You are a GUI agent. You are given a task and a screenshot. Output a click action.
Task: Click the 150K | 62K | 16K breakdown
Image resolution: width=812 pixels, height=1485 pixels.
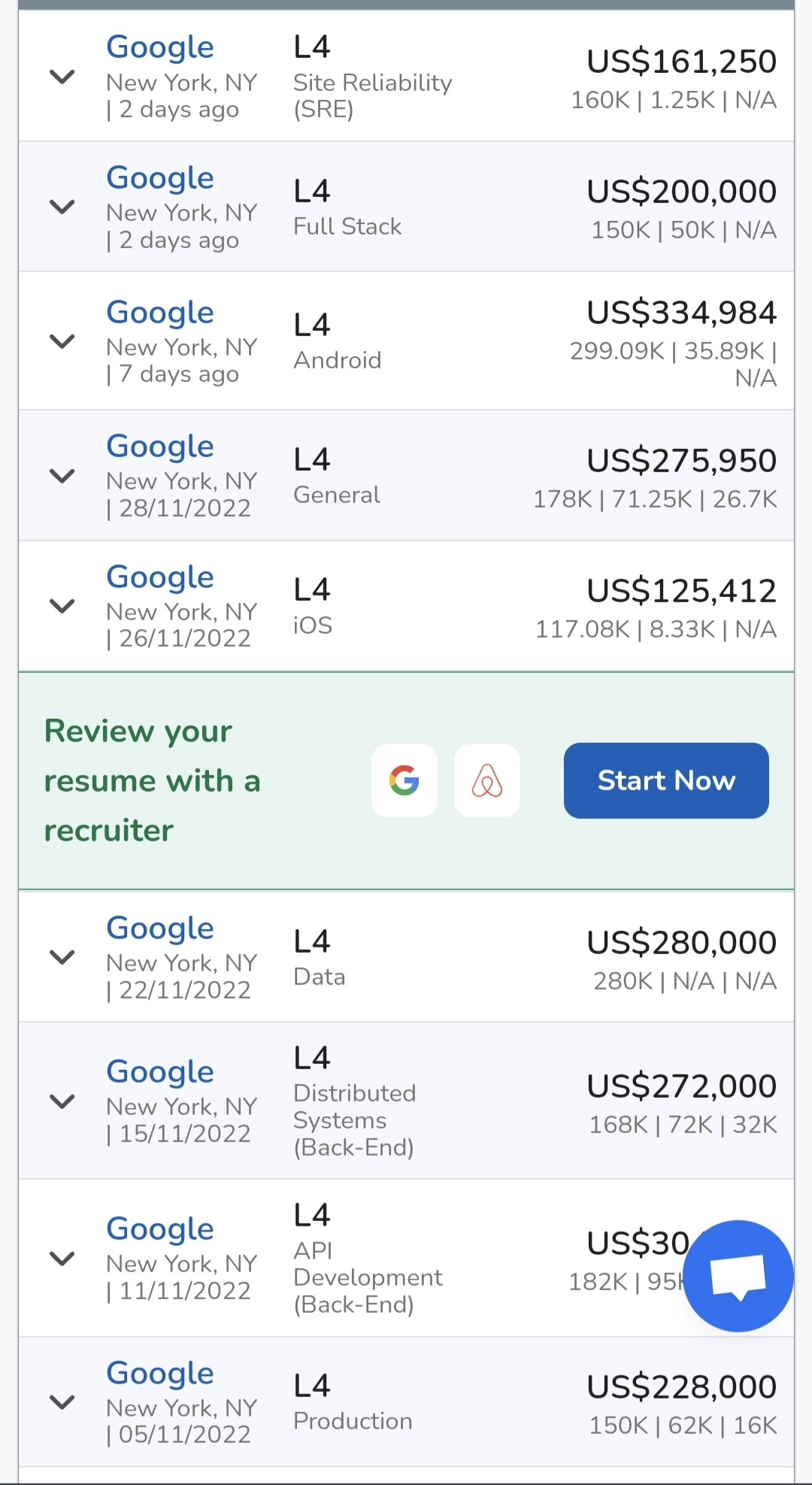click(683, 1426)
